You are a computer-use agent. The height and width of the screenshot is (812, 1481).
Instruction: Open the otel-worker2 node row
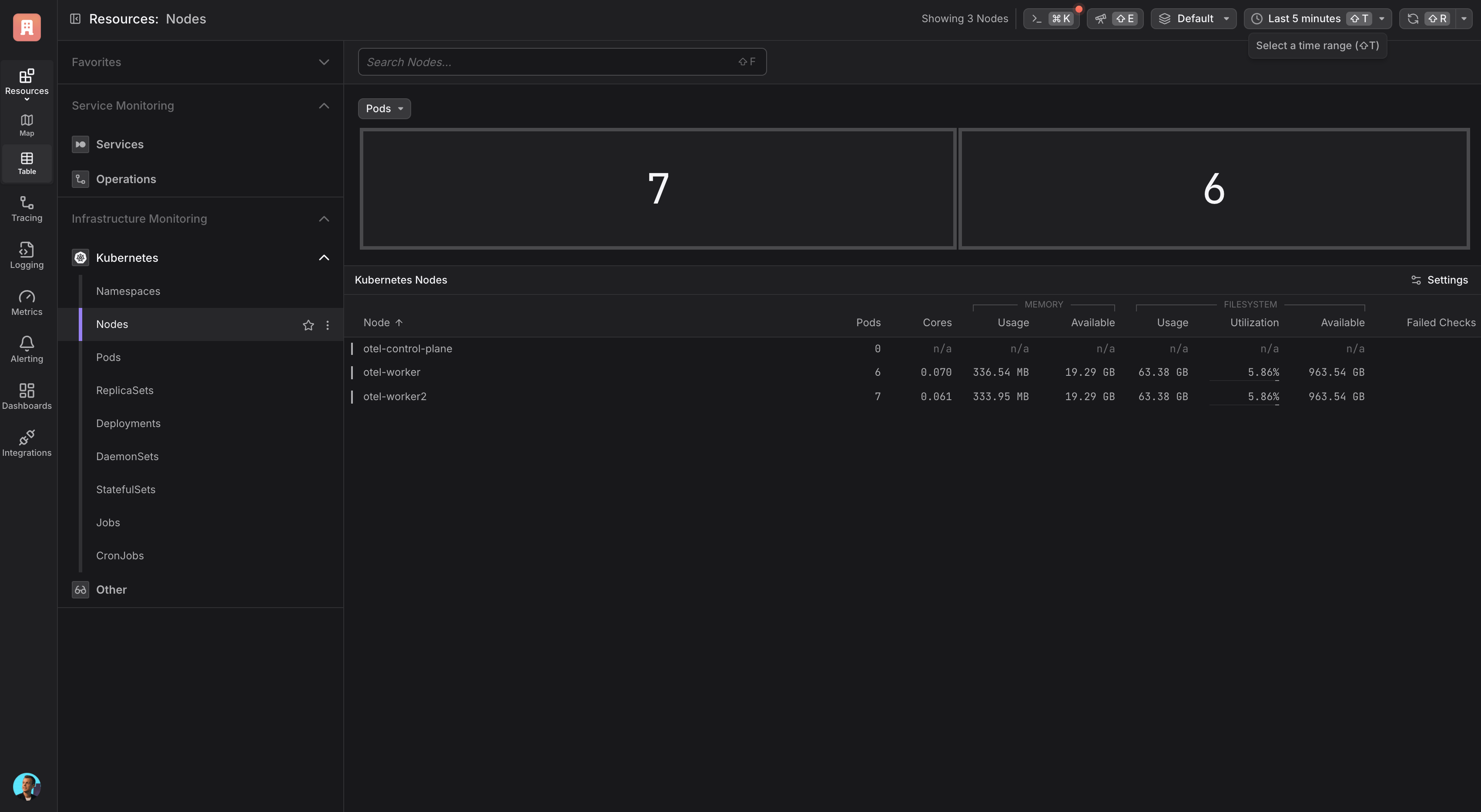(395, 397)
